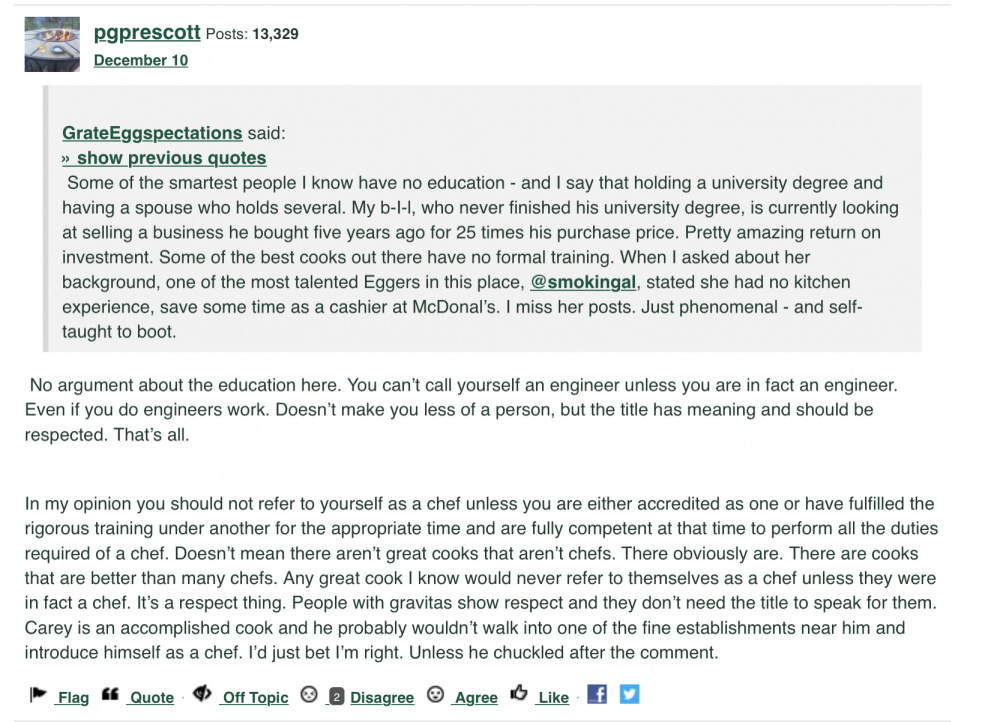Click the flag icon below the post
Viewport: 1000px width, 722px height.
(38, 693)
